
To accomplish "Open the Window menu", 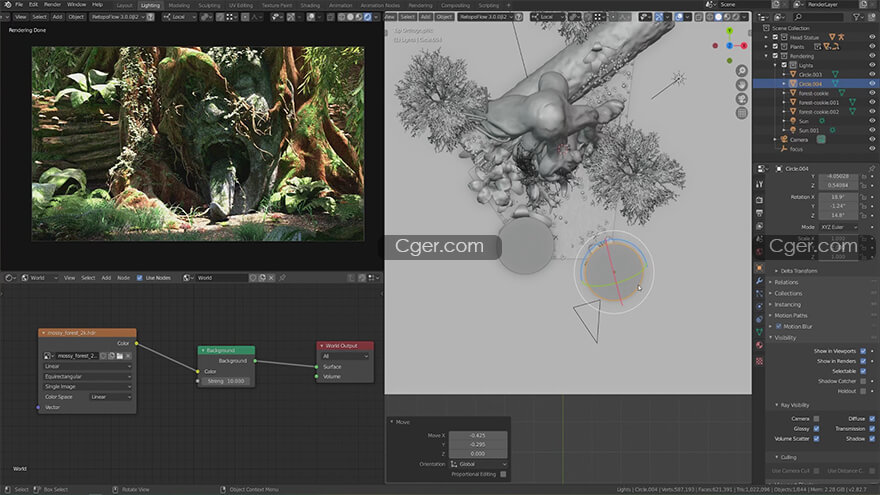I will [76, 4].
